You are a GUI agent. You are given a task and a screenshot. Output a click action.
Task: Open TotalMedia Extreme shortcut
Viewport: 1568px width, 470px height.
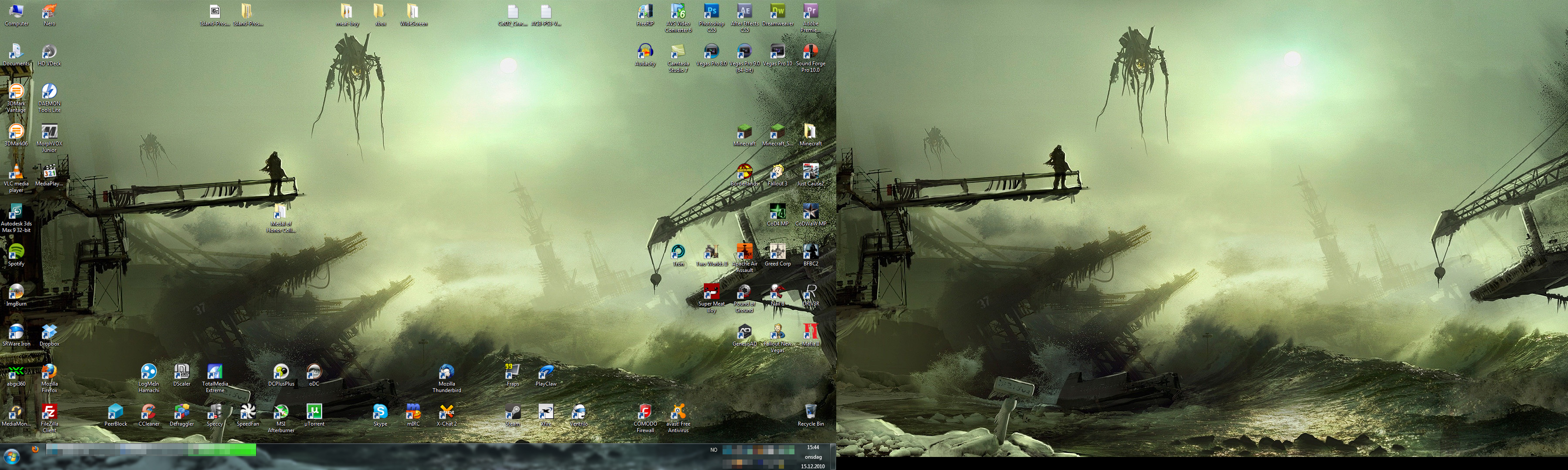tap(214, 379)
